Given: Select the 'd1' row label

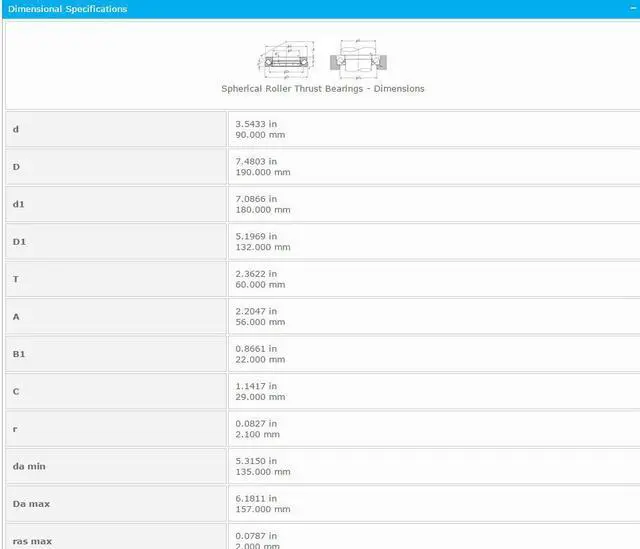Looking at the screenshot, I should (18, 204).
